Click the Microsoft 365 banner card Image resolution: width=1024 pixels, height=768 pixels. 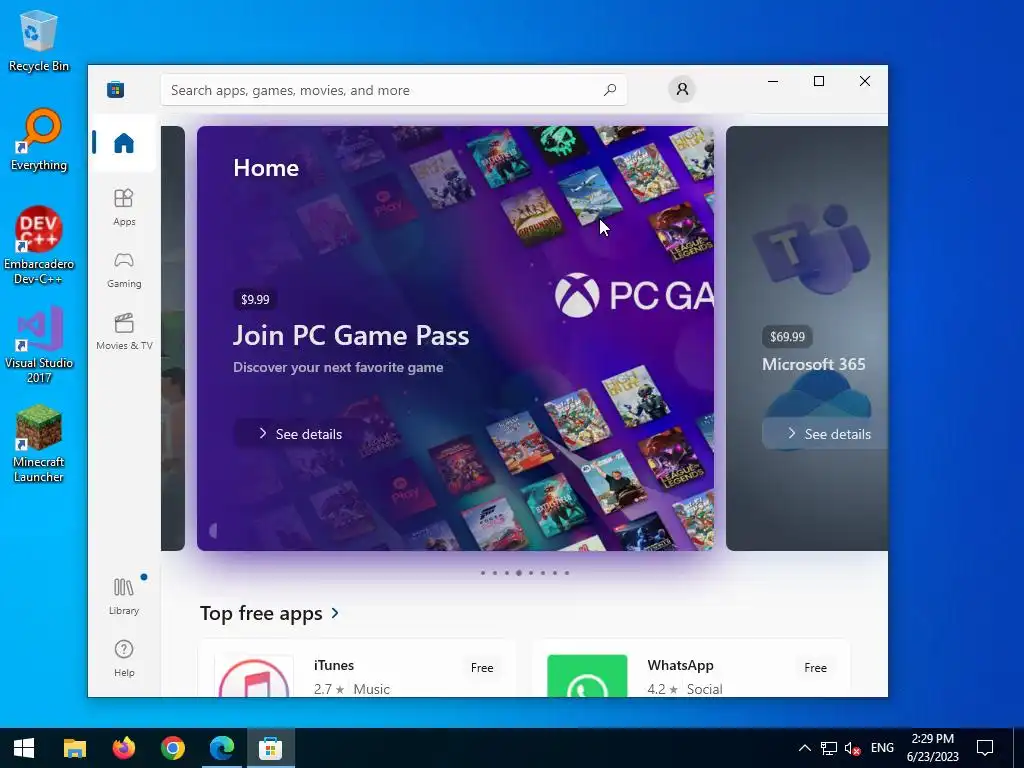pos(807,338)
